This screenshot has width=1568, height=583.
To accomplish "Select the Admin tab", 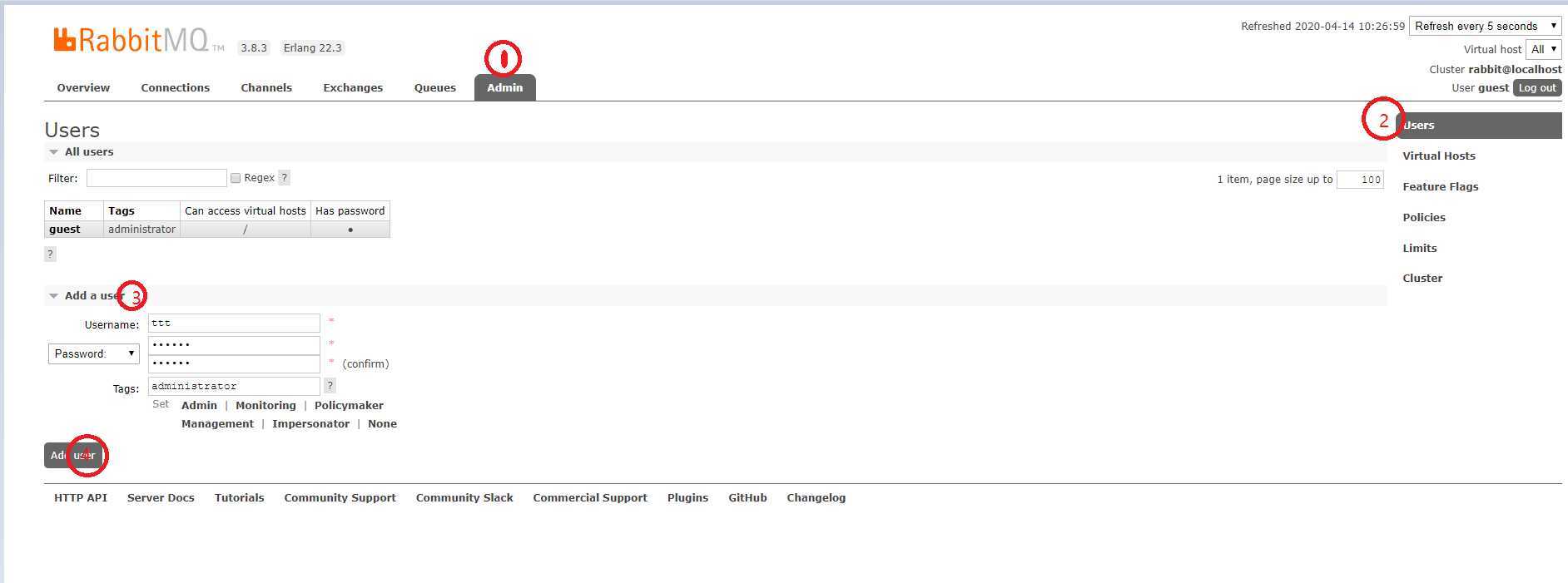I will point(505,87).
